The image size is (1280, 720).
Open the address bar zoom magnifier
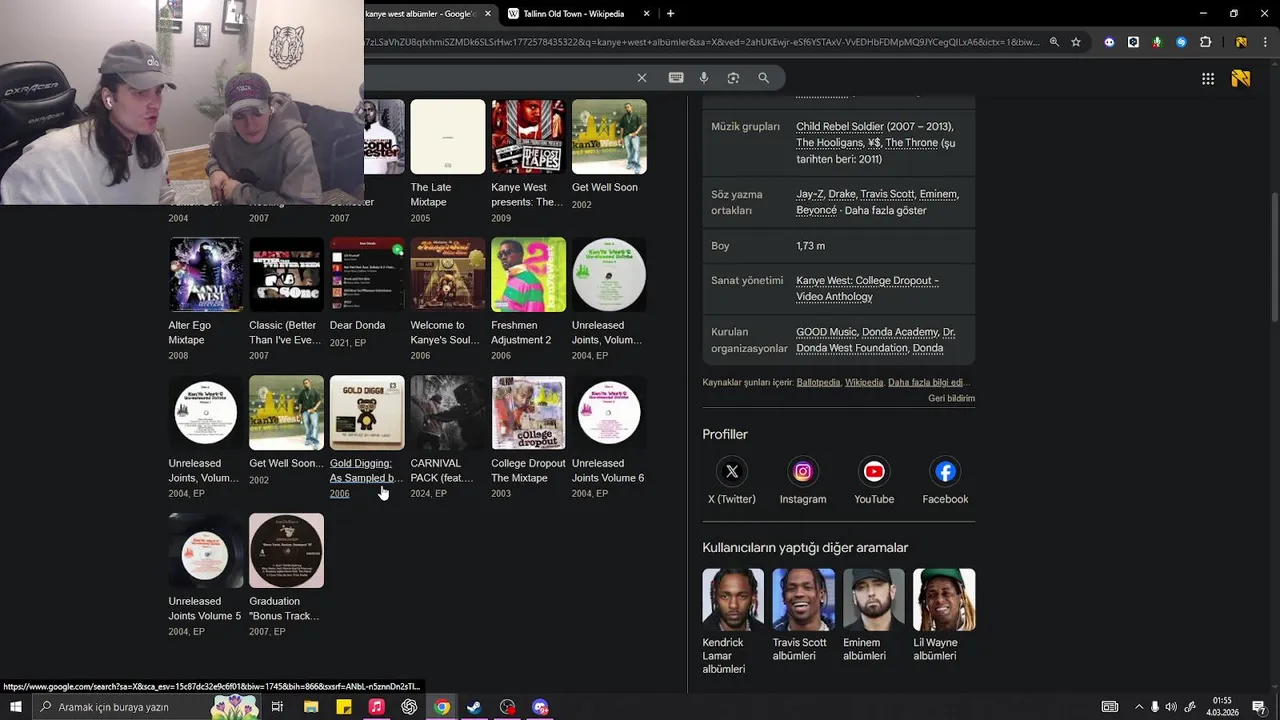tap(1054, 42)
